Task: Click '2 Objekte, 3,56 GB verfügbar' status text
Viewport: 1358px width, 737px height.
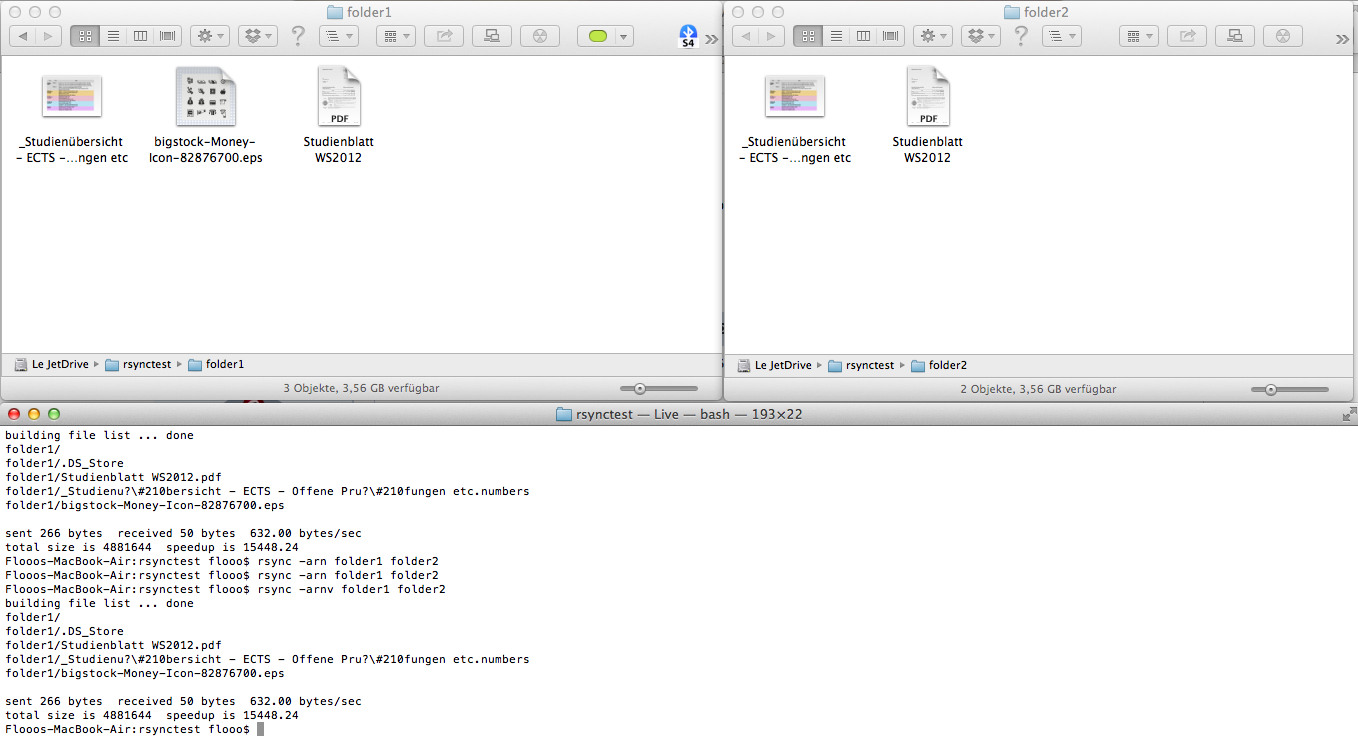Action: [x=1038, y=389]
